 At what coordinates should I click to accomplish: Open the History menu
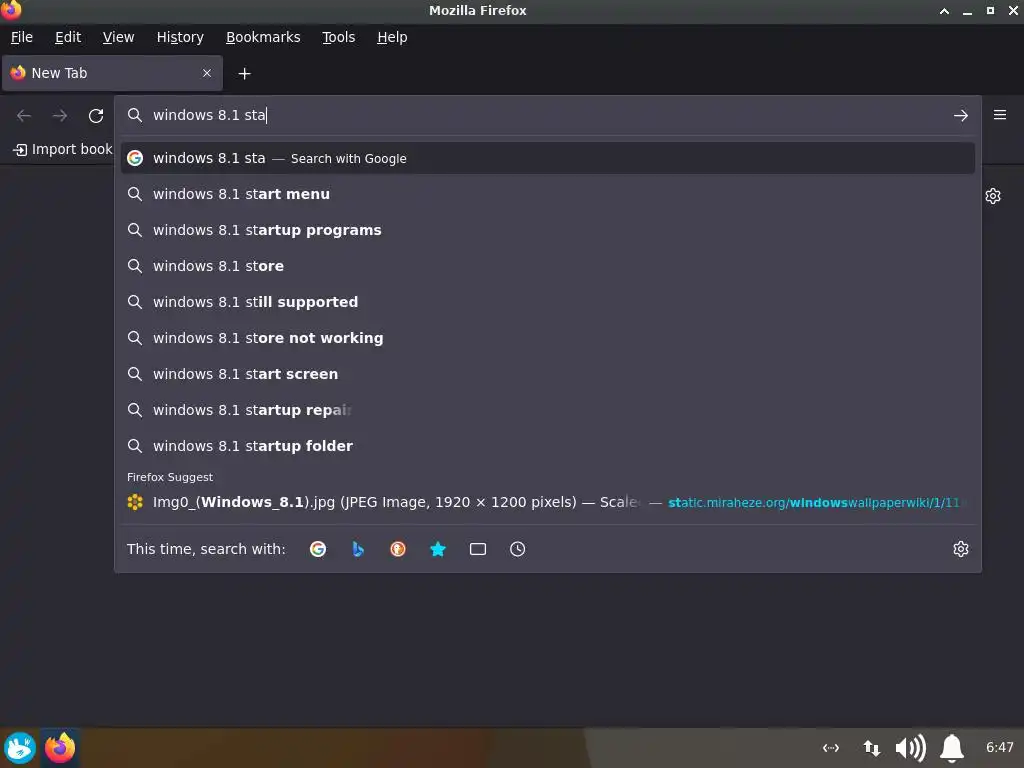pyautogui.click(x=180, y=37)
